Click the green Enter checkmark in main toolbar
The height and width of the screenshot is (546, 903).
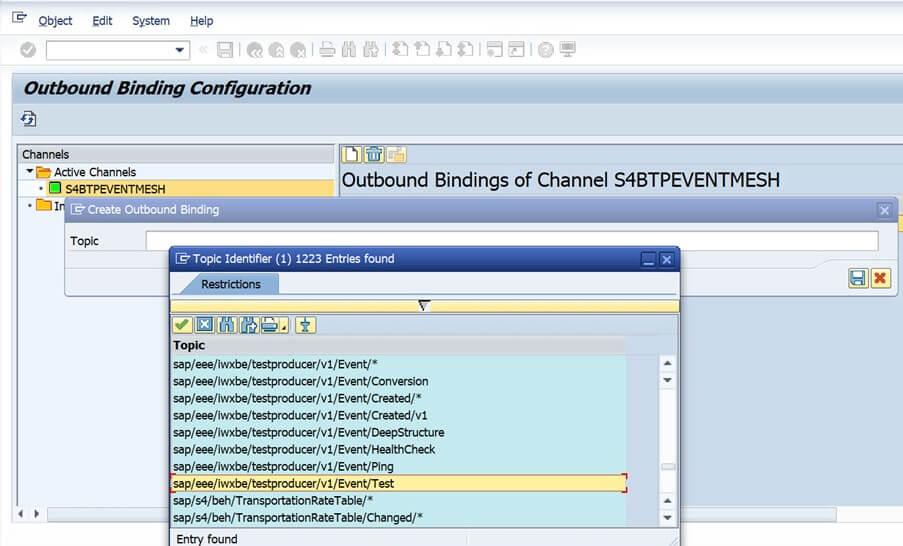pos(28,50)
